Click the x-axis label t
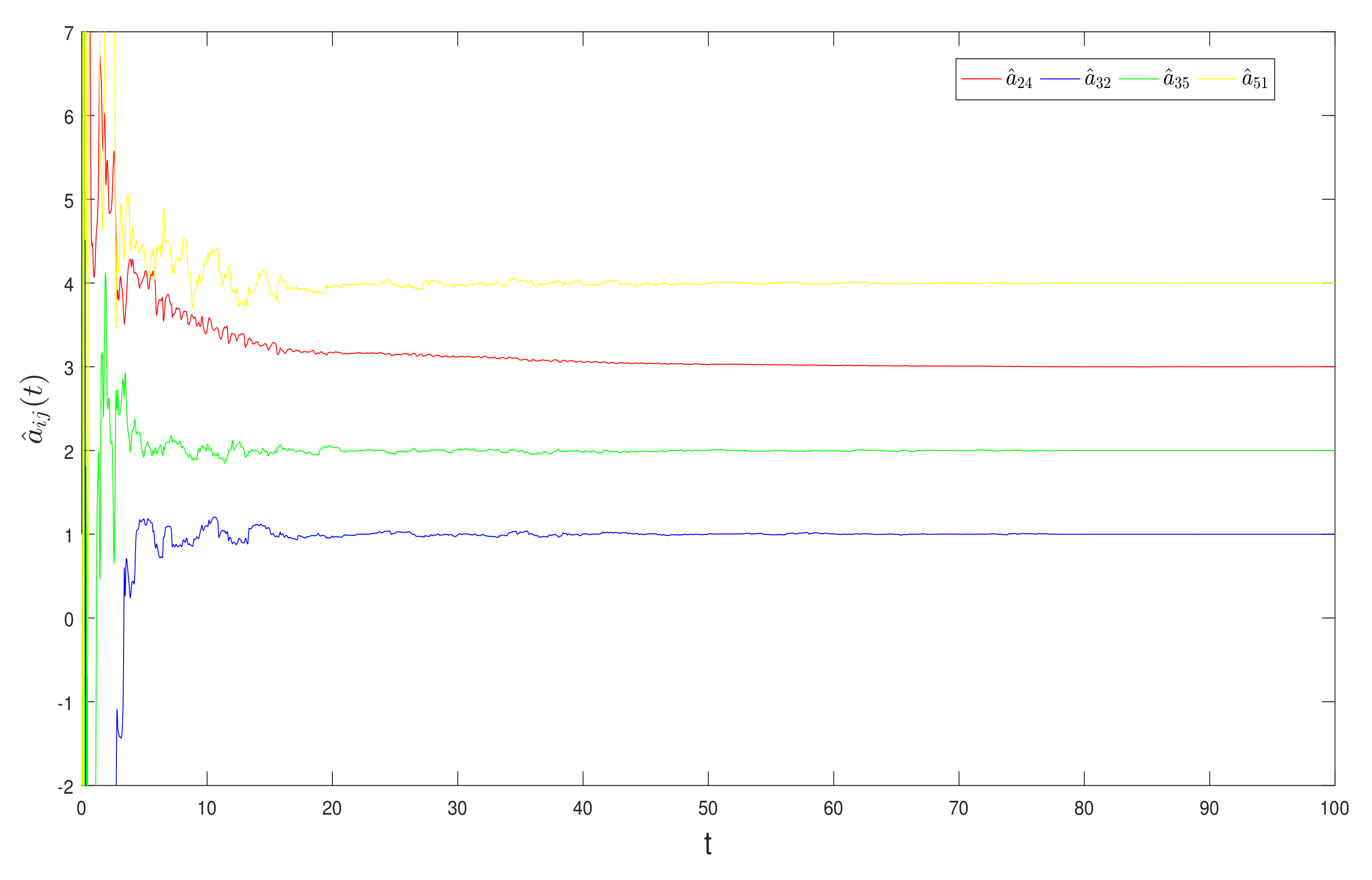This screenshot has width=1372, height=880. point(708,844)
